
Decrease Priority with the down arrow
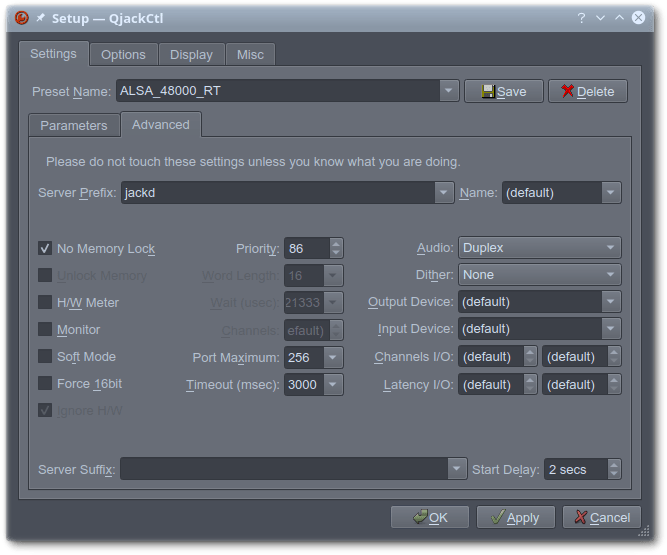(x=336, y=253)
